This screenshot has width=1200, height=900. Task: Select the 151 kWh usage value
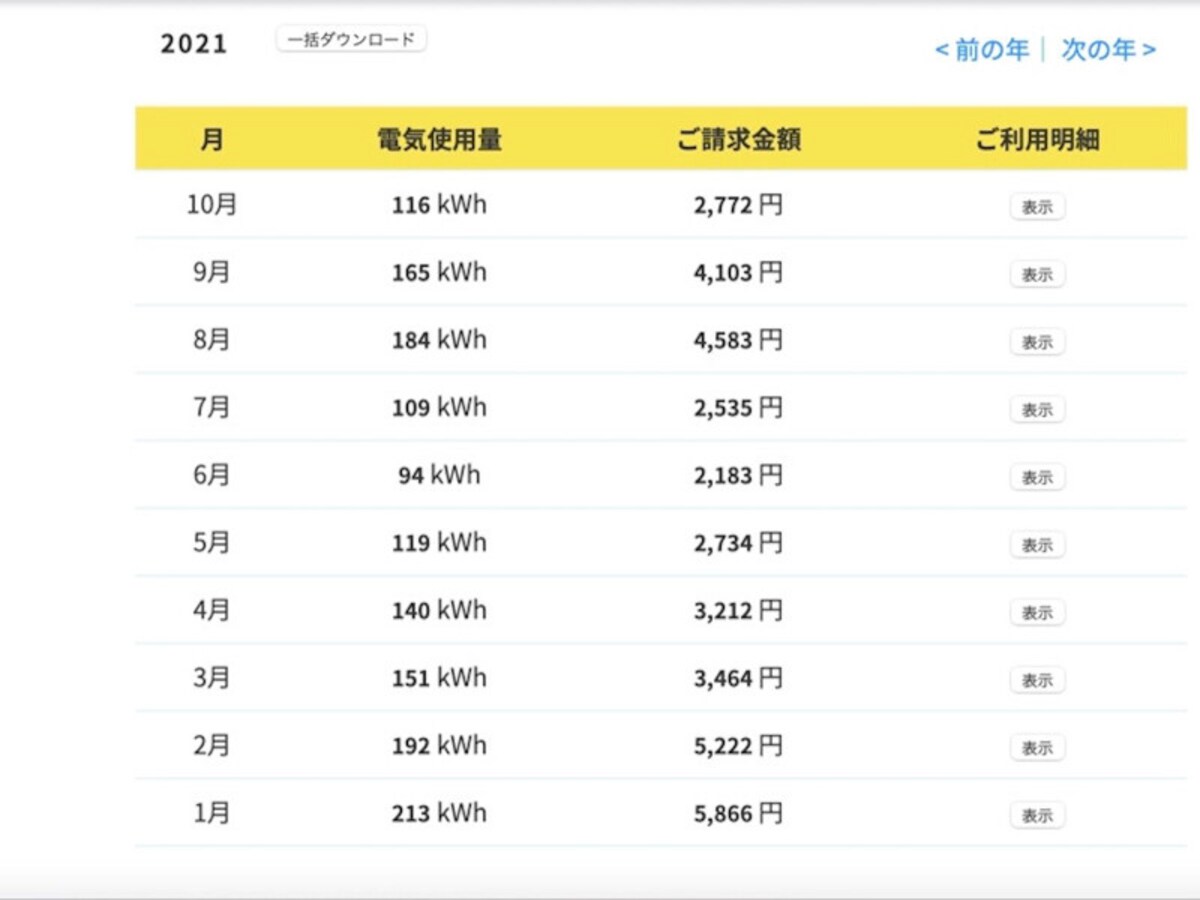click(439, 678)
